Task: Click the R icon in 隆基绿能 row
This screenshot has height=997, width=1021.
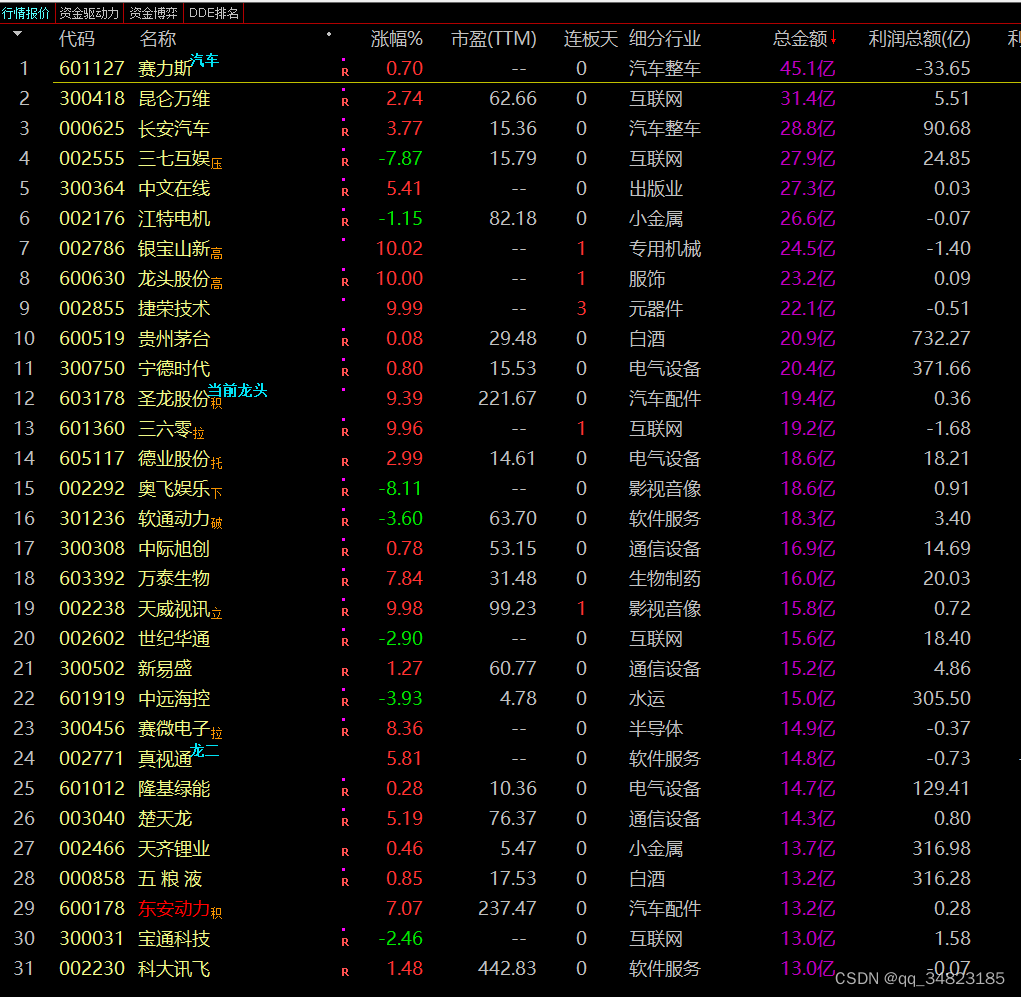Action: click(x=345, y=792)
